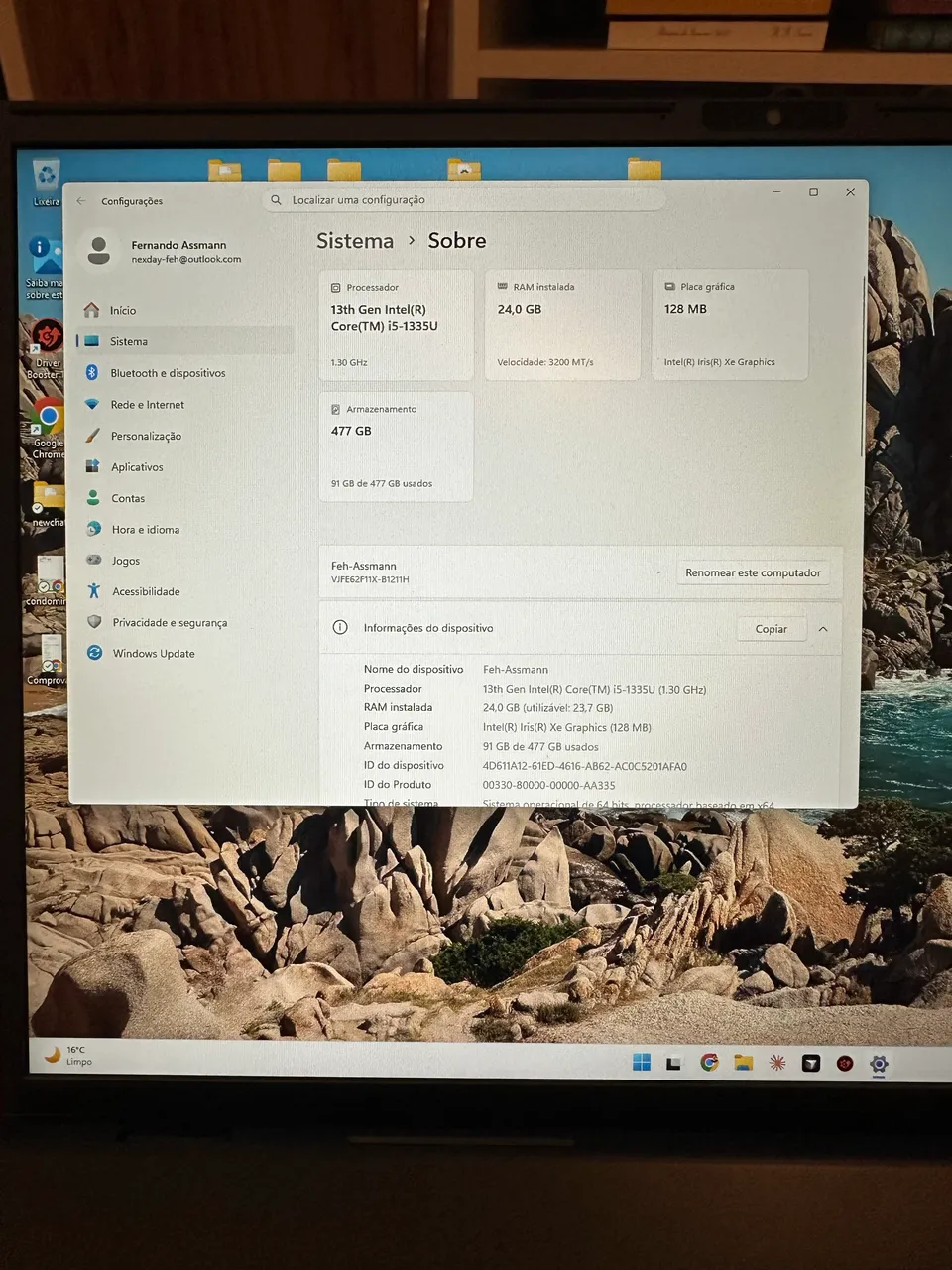Click Sistema breadcrumb link
Image resolution: width=952 pixels, height=1270 pixels.
tap(355, 241)
